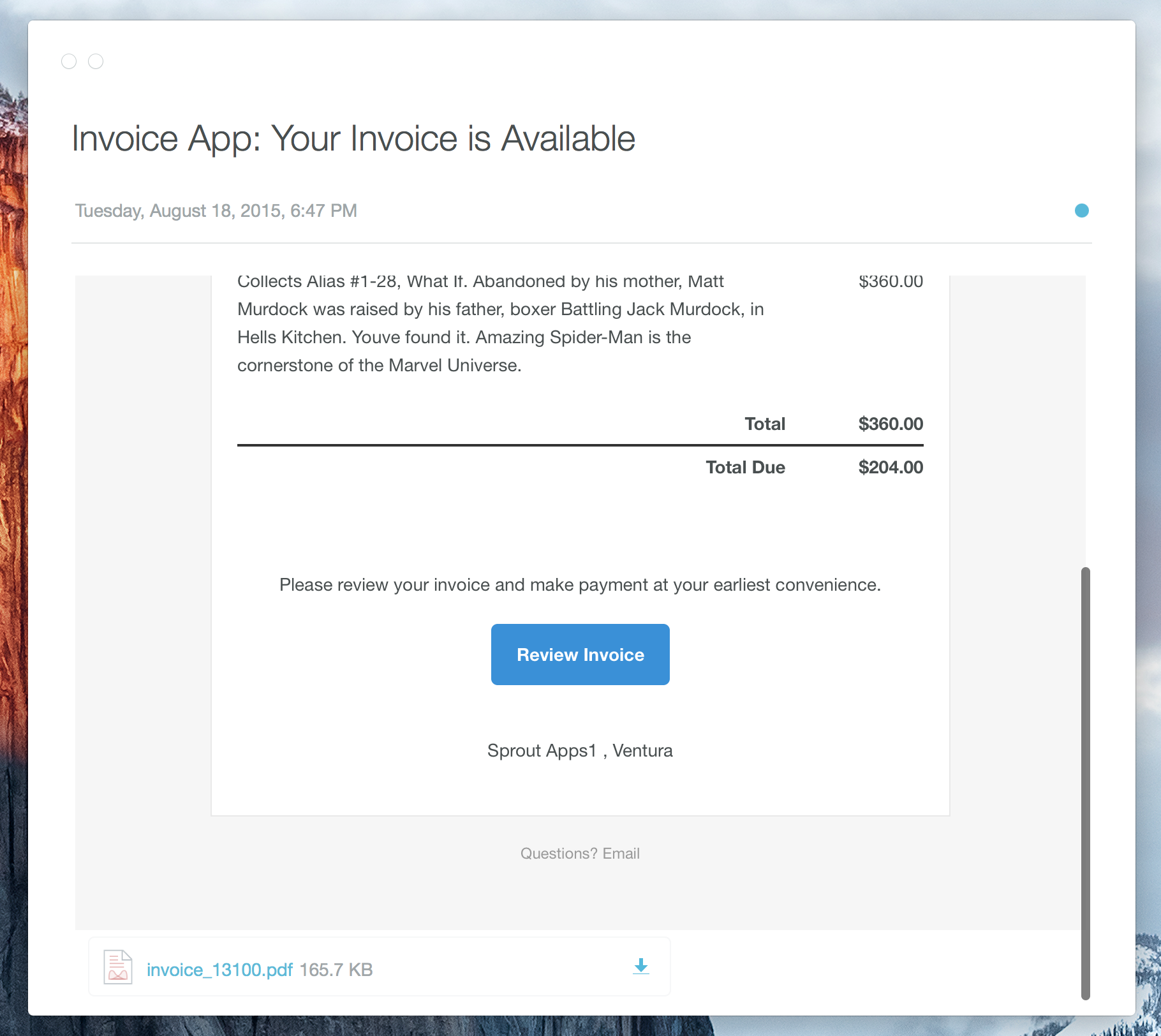The height and width of the screenshot is (1036, 1161).
Task: Open the invoice_13100.pdf attachment link
Action: click(219, 970)
